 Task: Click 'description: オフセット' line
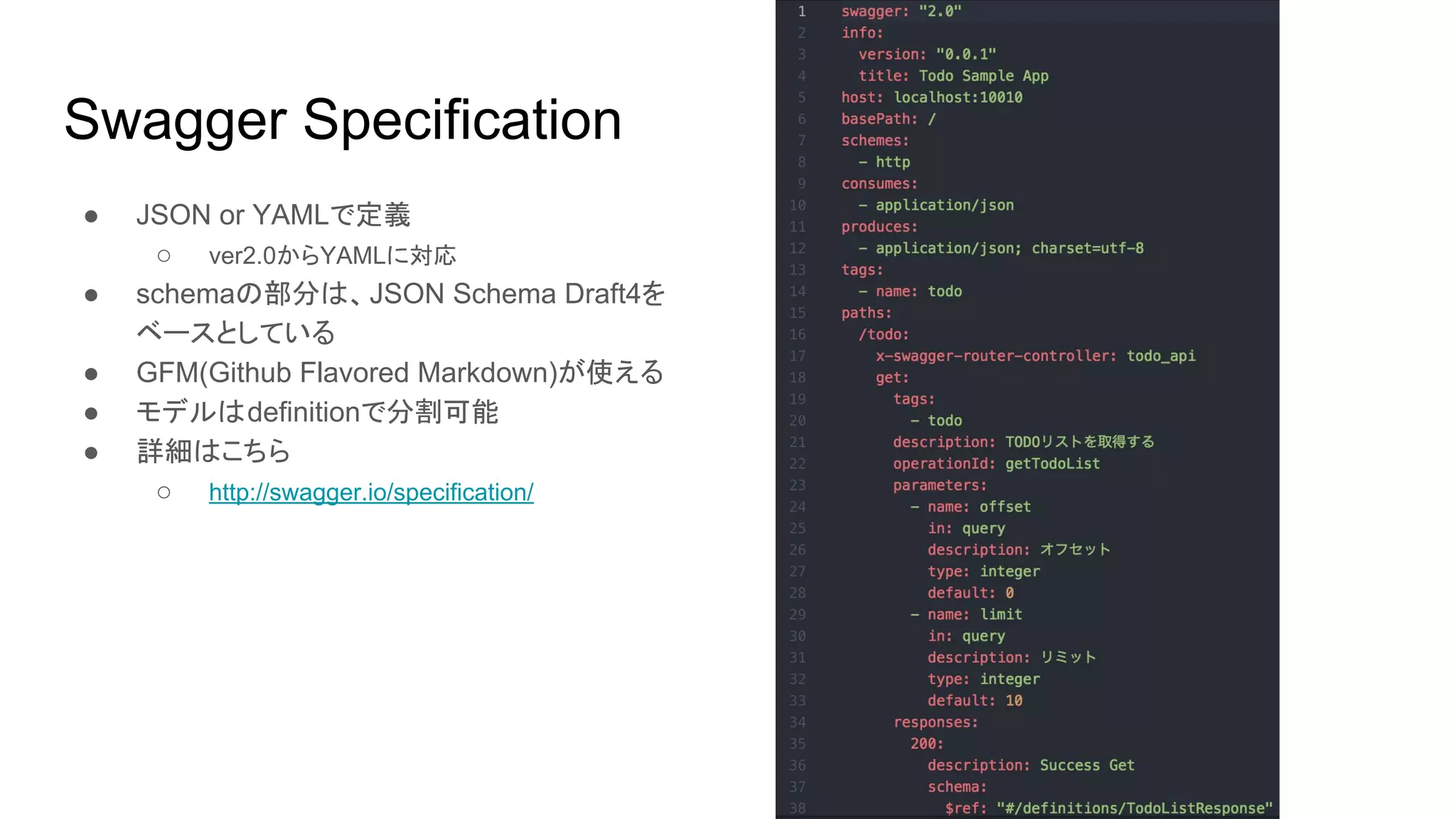coord(1019,550)
